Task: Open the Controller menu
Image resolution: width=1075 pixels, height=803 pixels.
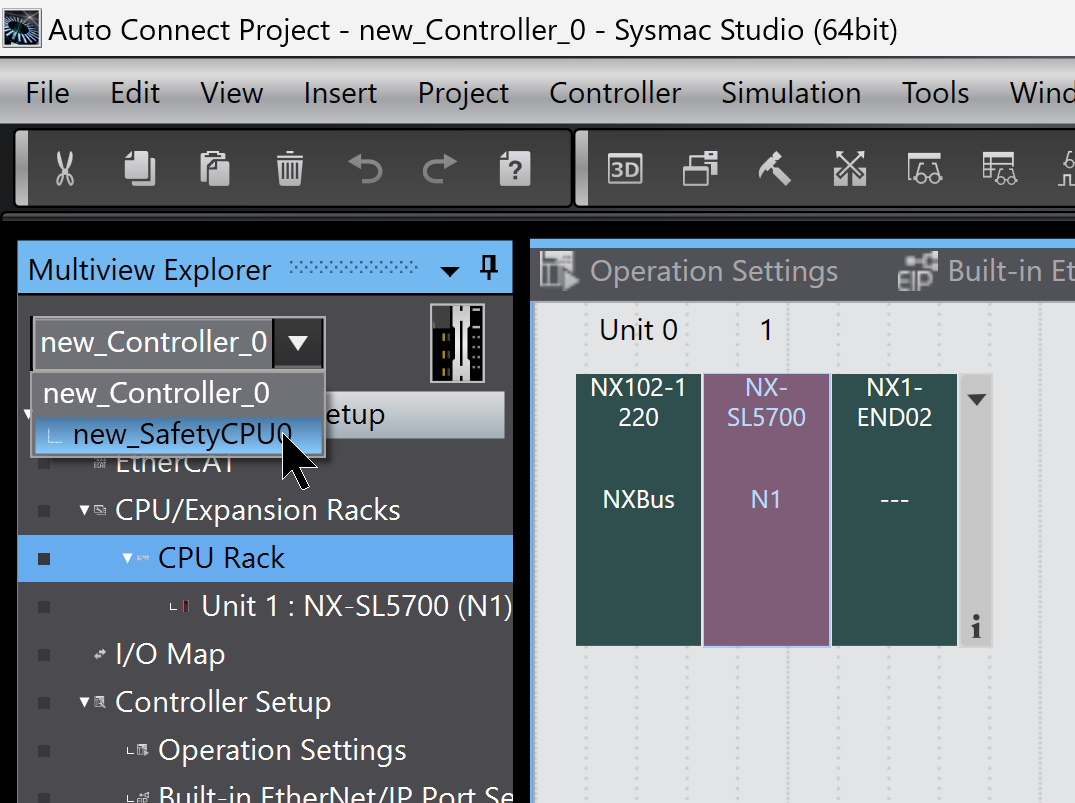Action: [615, 93]
